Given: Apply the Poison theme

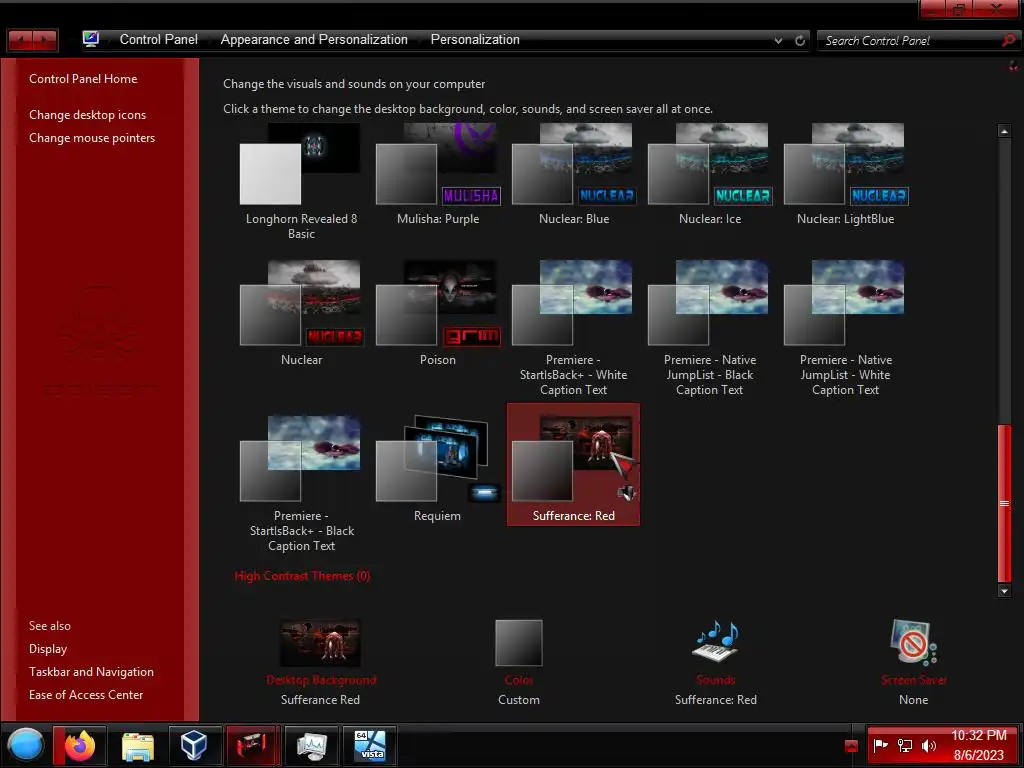Looking at the screenshot, I should tap(438, 315).
